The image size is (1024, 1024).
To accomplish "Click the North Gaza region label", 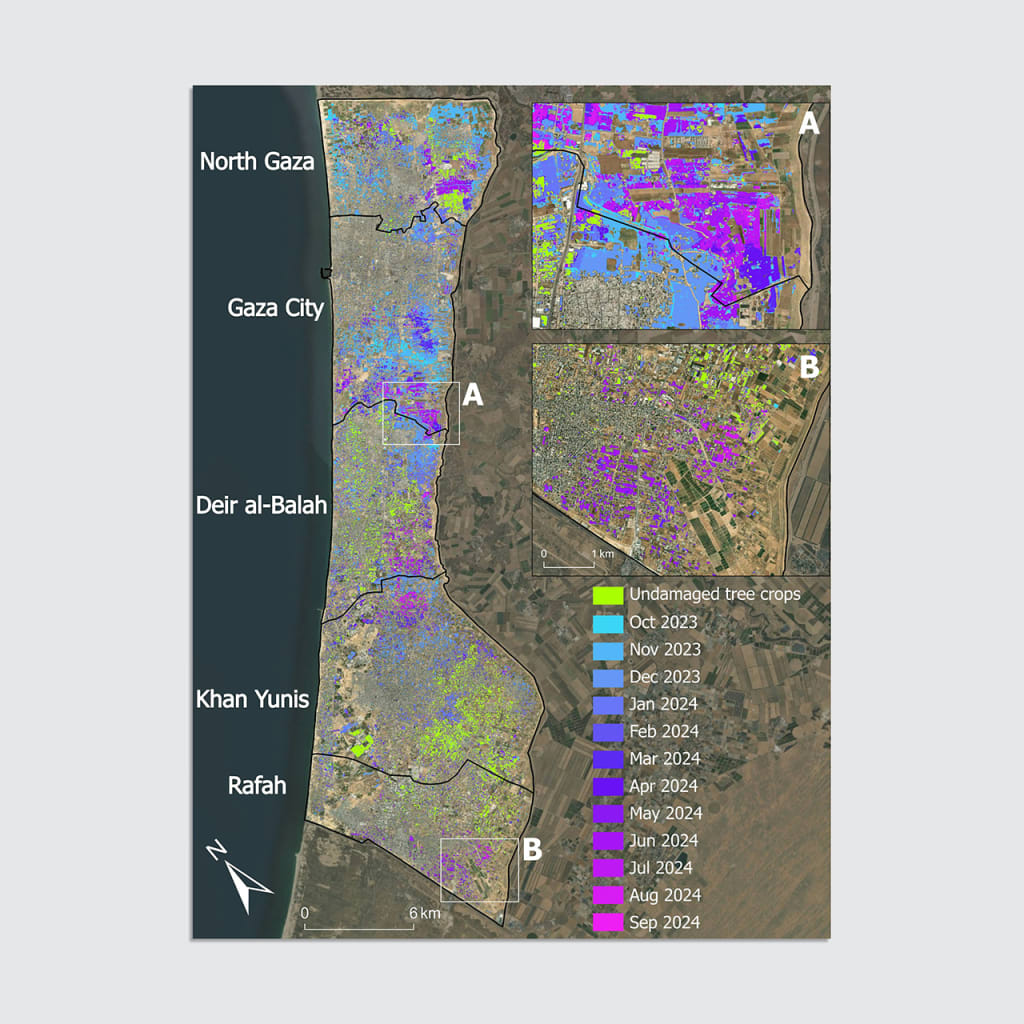I will click(257, 161).
